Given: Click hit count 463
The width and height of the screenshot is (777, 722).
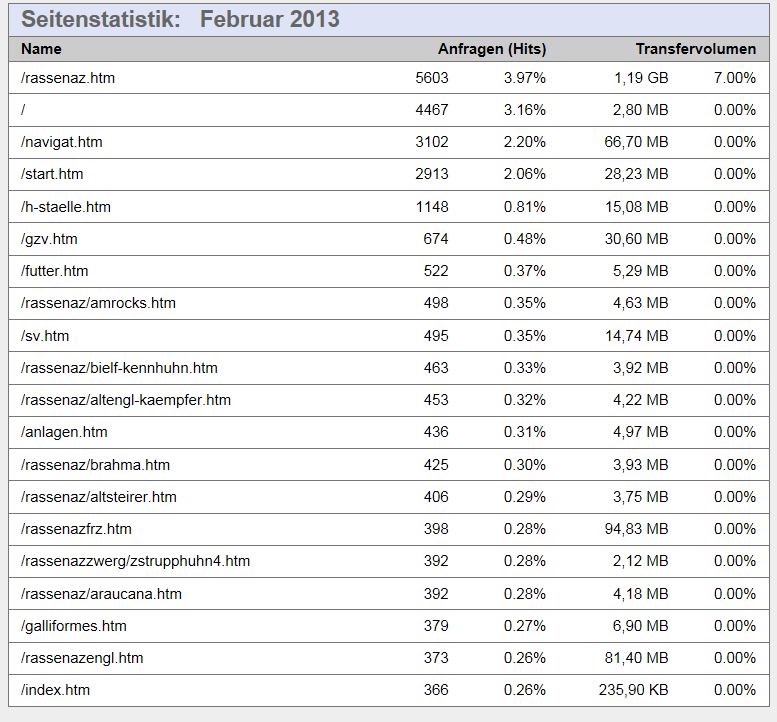Looking at the screenshot, I should pyautogui.click(x=436, y=368).
